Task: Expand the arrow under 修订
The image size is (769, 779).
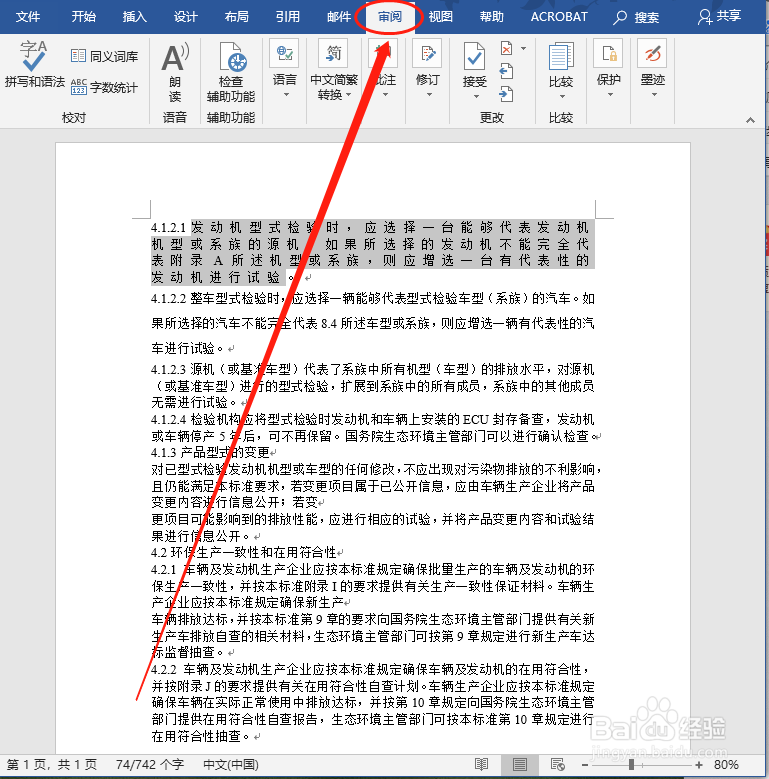Action: click(429, 94)
